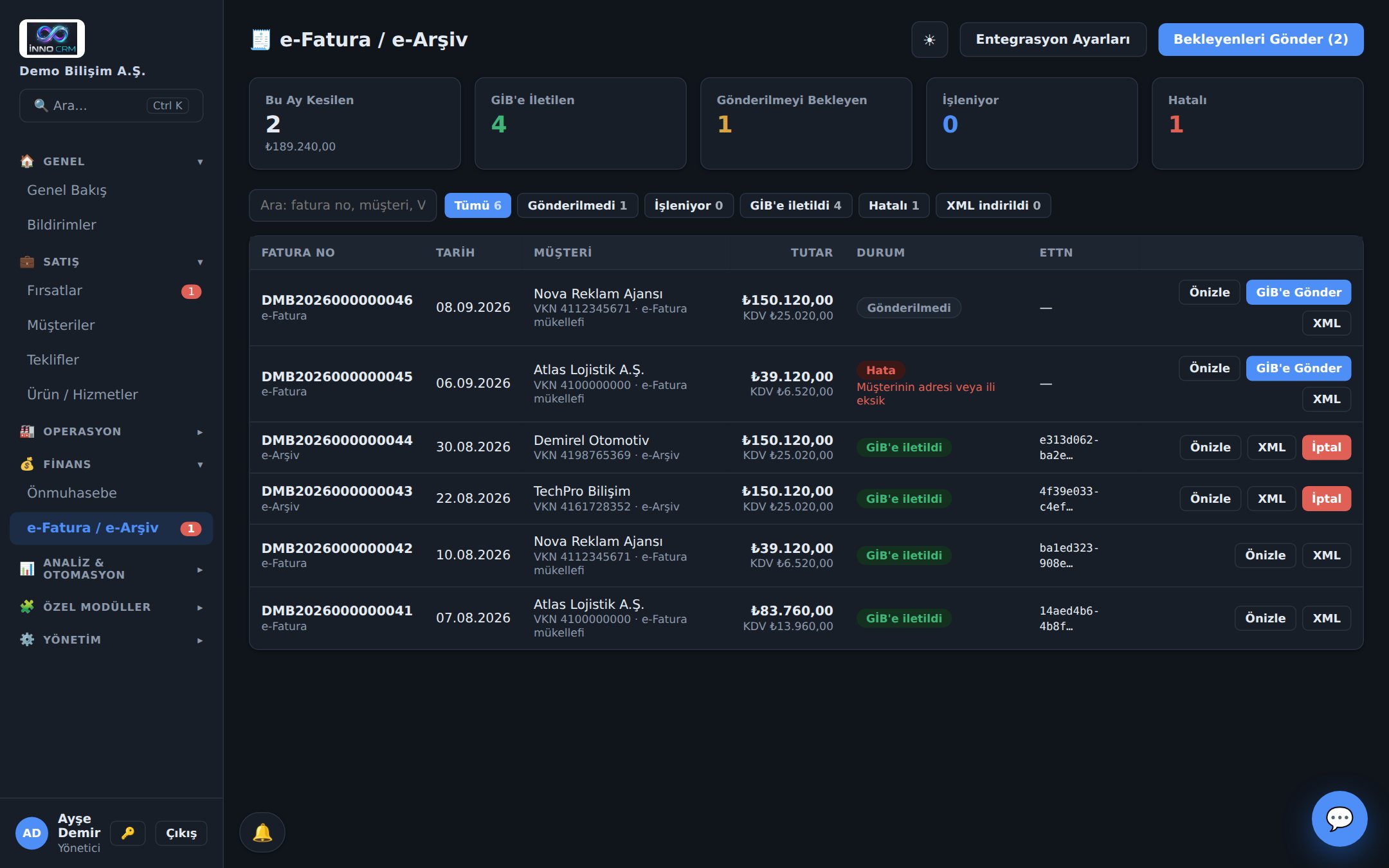Click Bekleyenleri Gönder (2) button
Viewport: 1389px width, 868px height.
click(1260, 40)
